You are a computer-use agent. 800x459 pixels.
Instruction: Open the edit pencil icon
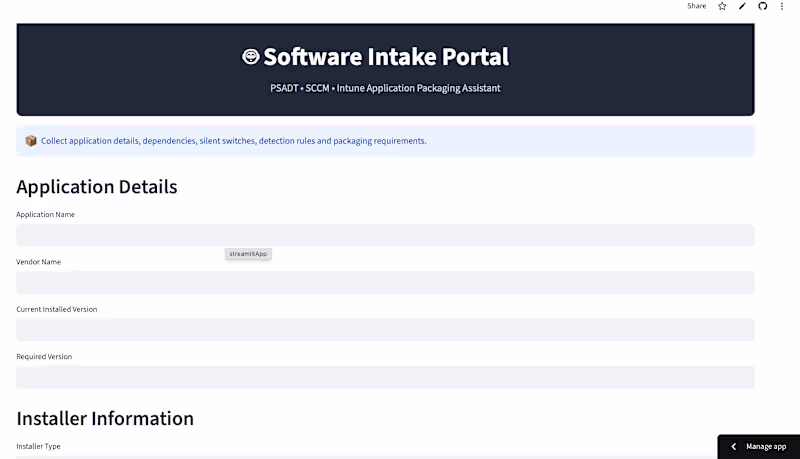click(742, 6)
